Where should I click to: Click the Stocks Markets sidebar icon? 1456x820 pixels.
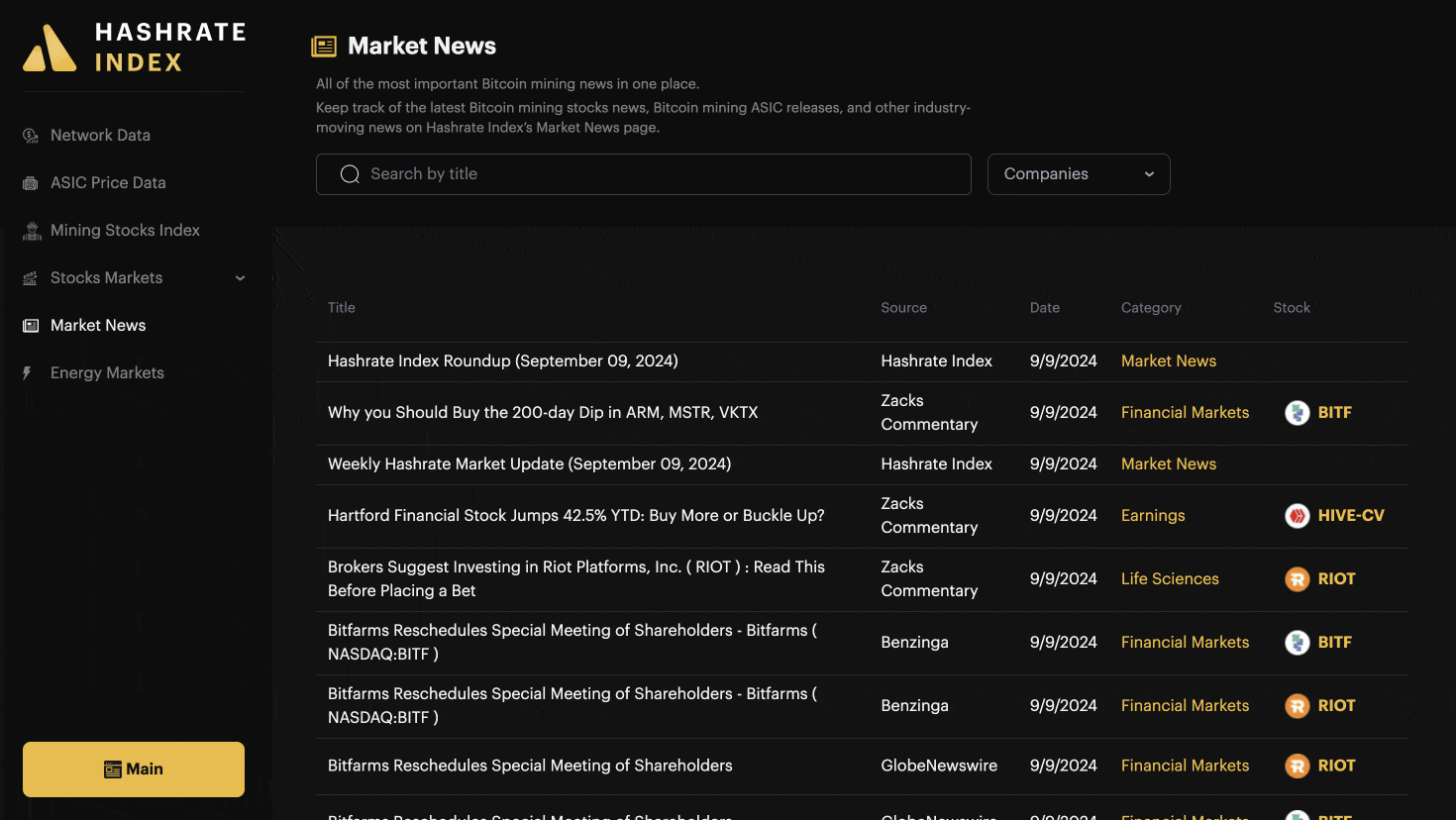pyautogui.click(x=31, y=278)
